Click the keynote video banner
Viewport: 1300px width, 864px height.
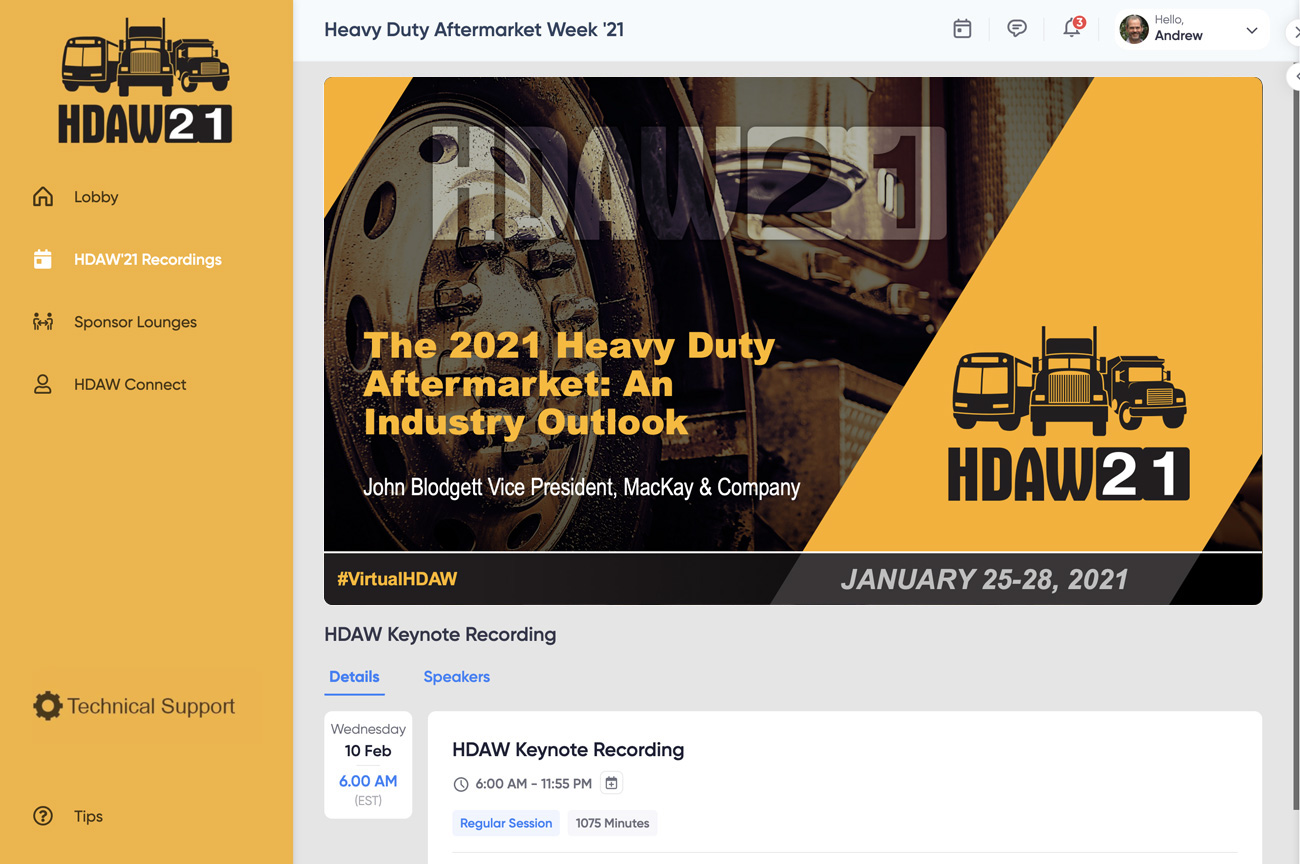pyautogui.click(x=792, y=340)
